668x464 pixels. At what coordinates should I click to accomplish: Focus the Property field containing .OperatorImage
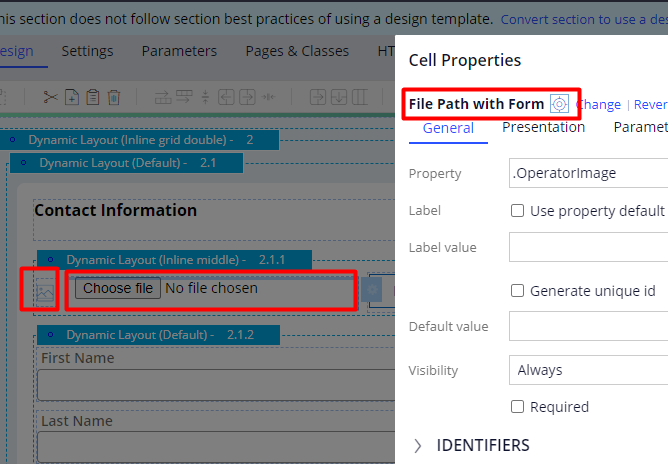588,173
